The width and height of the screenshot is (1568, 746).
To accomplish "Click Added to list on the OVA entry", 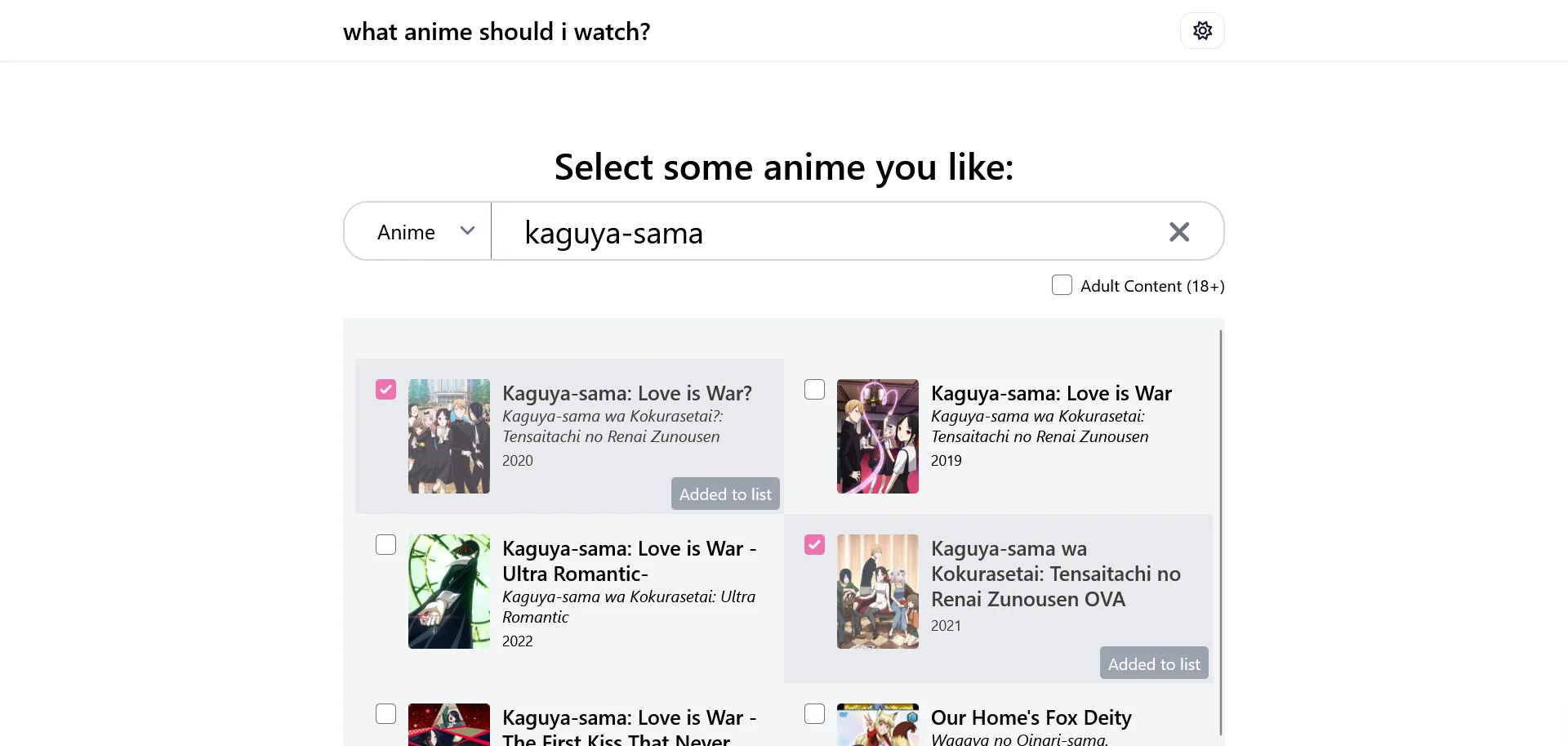I will pos(1153,663).
